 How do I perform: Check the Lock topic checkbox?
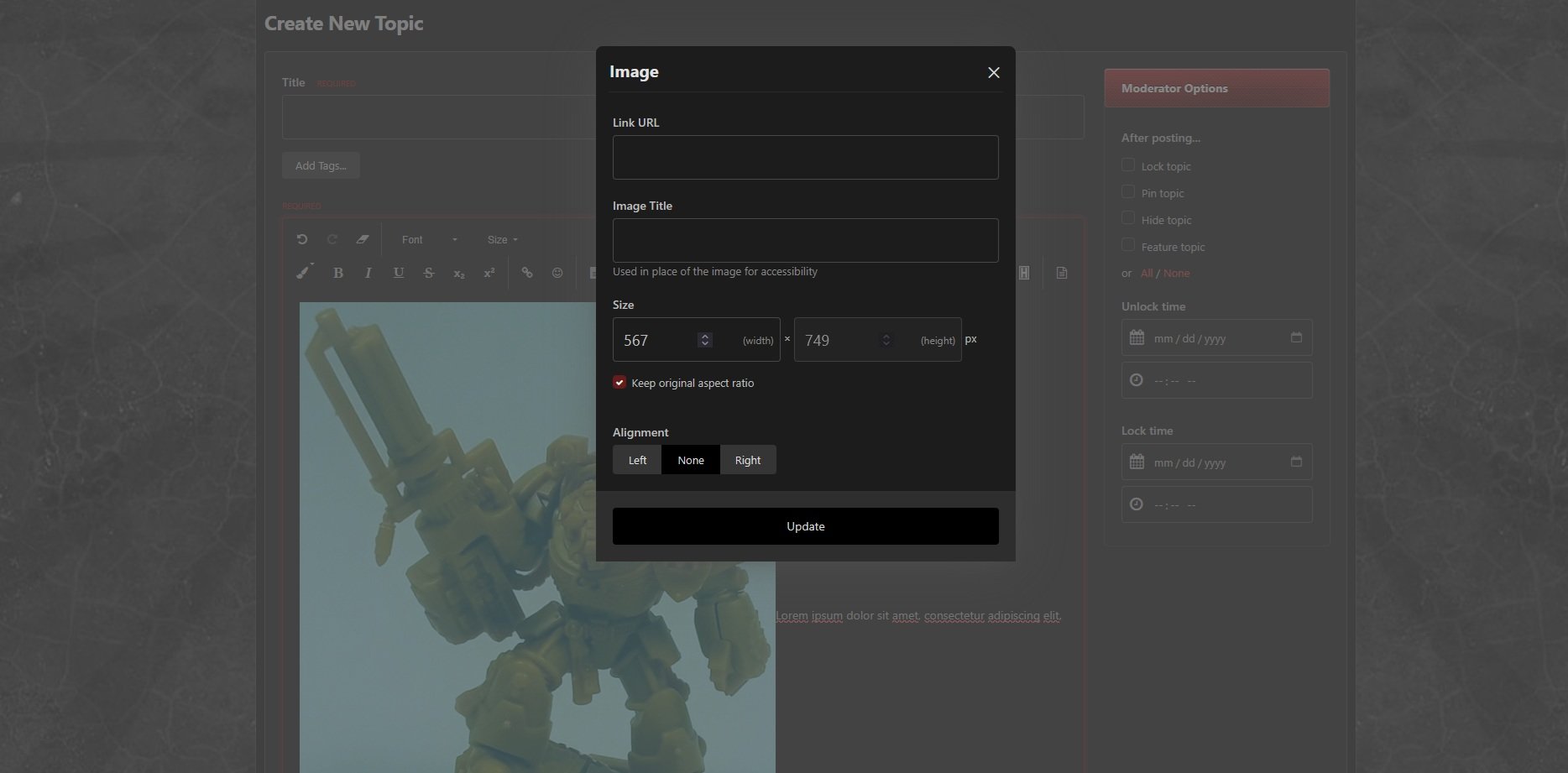click(x=1128, y=165)
